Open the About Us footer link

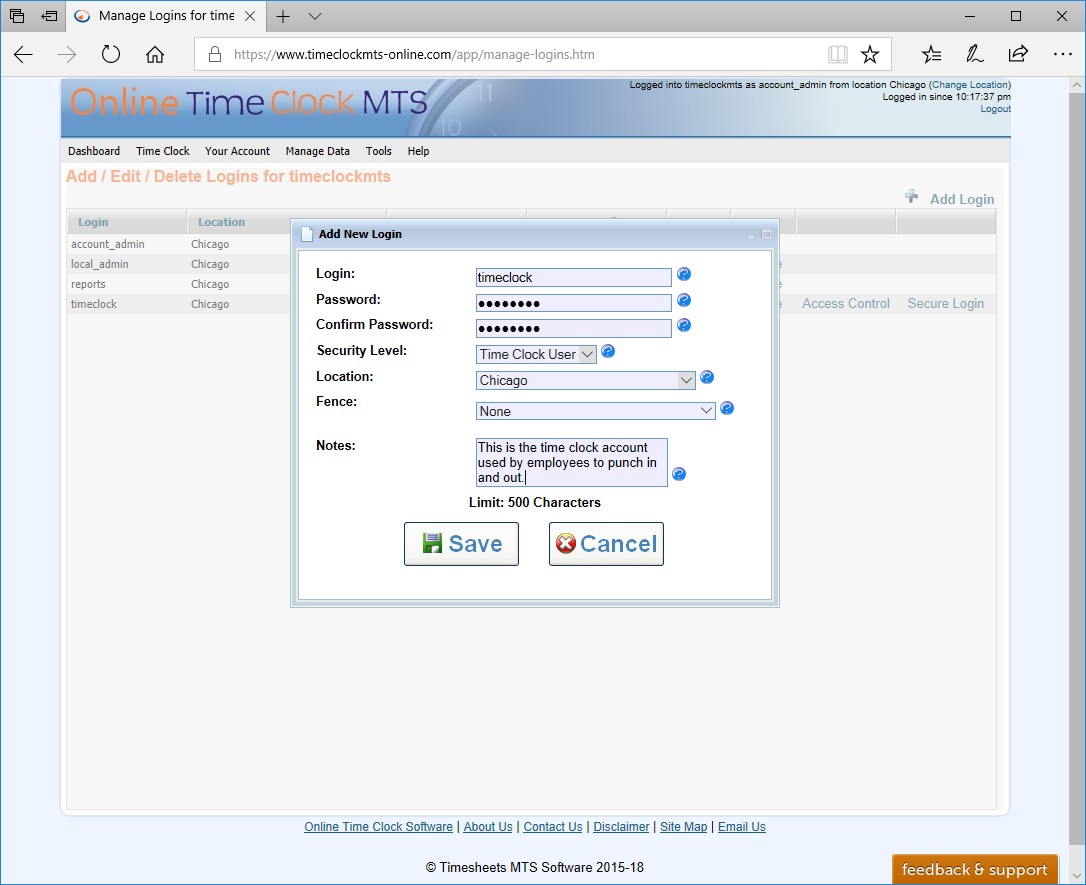pos(488,827)
